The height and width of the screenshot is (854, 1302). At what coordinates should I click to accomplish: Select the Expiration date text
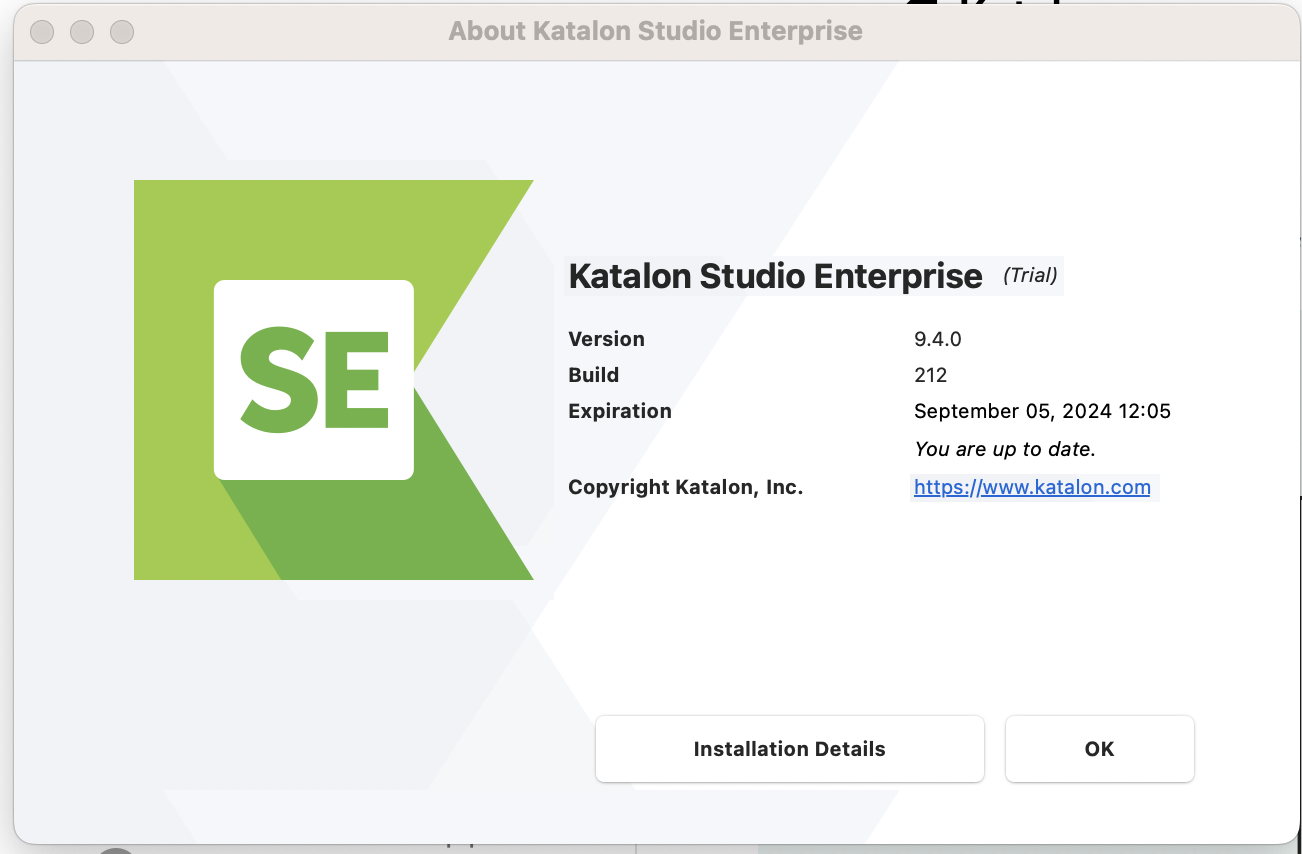point(1042,411)
